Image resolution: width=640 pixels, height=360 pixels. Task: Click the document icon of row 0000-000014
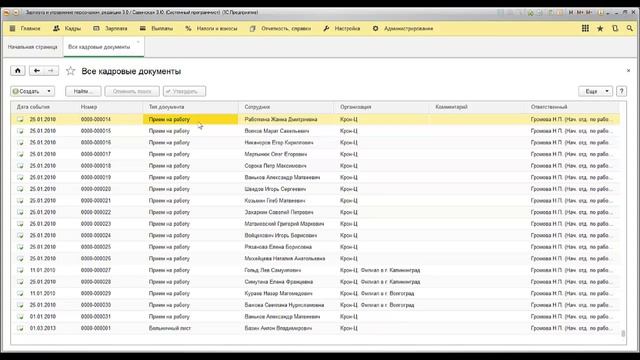20,119
